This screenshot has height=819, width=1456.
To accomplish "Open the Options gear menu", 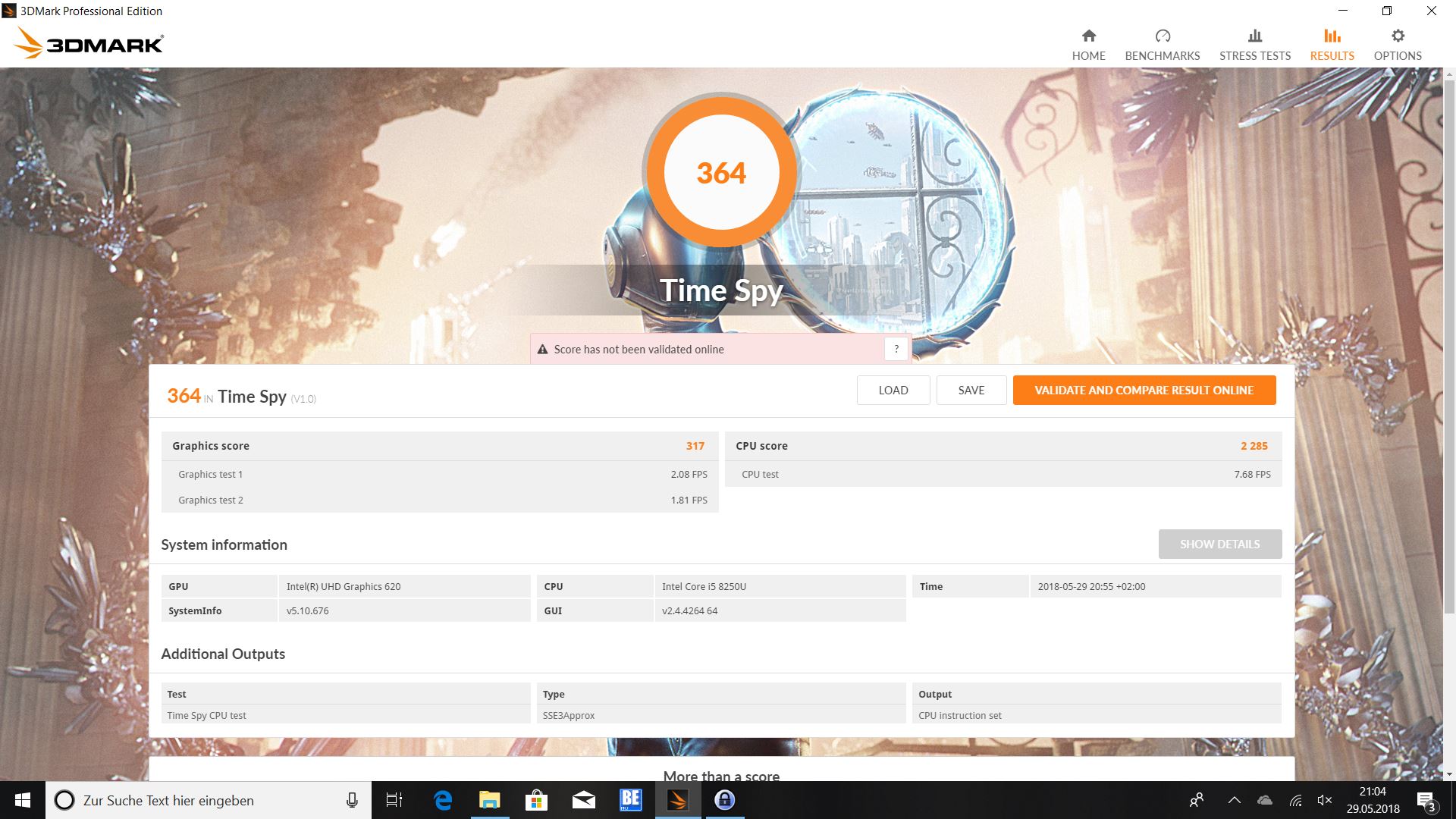I will click(1398, 36).
